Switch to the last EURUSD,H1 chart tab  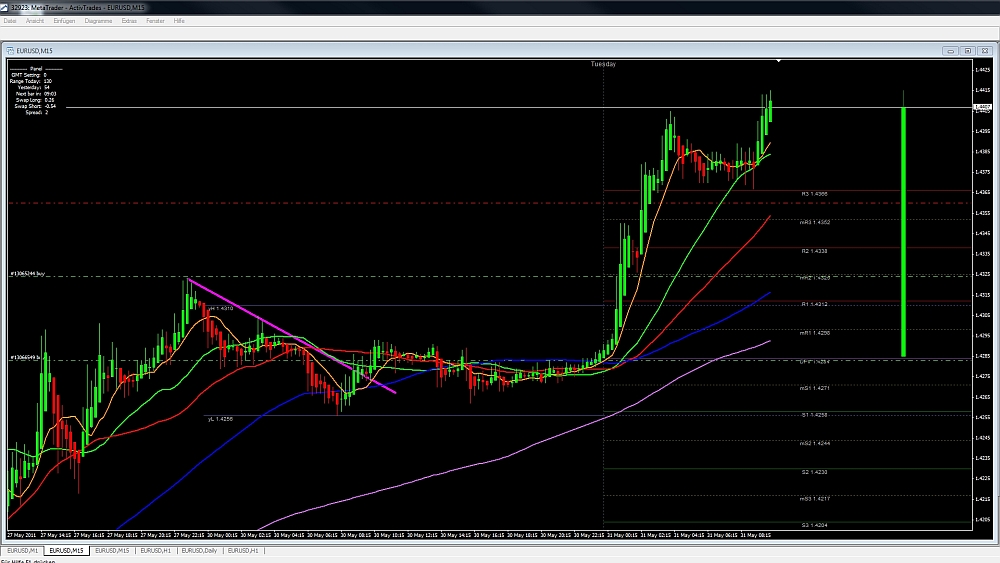point(243,550)
